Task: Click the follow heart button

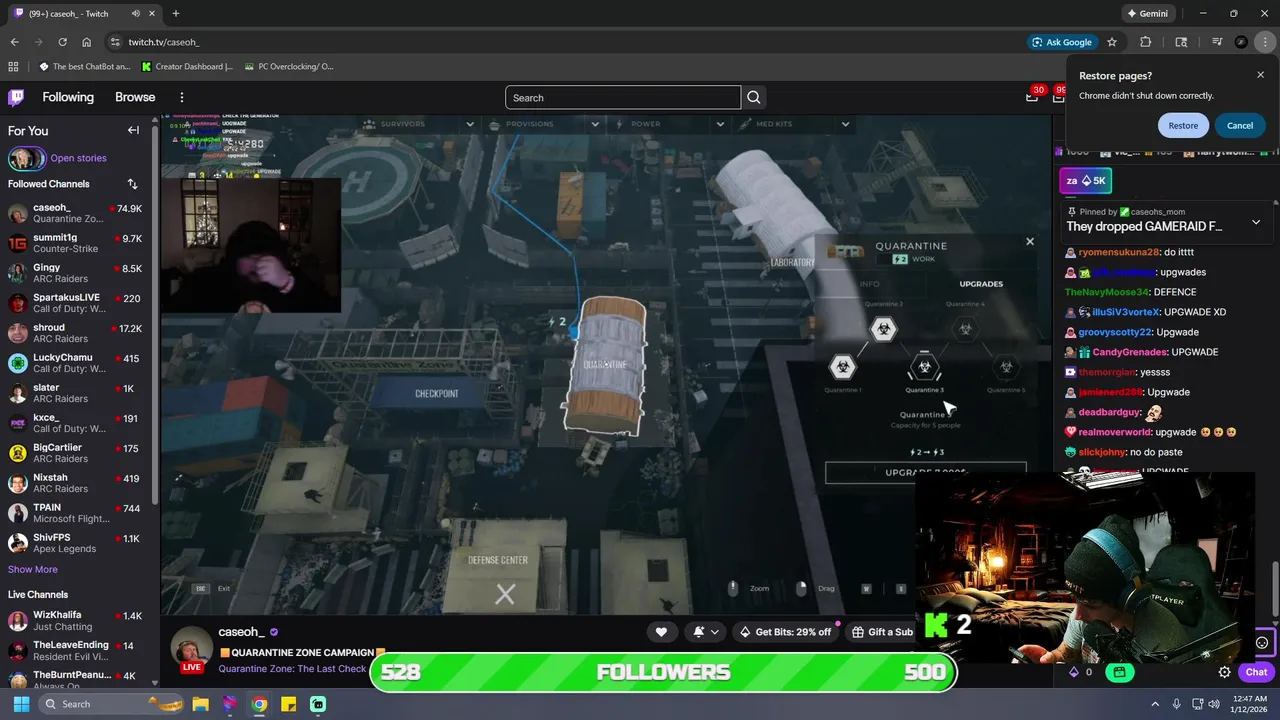Action: (x=661, y=632)
